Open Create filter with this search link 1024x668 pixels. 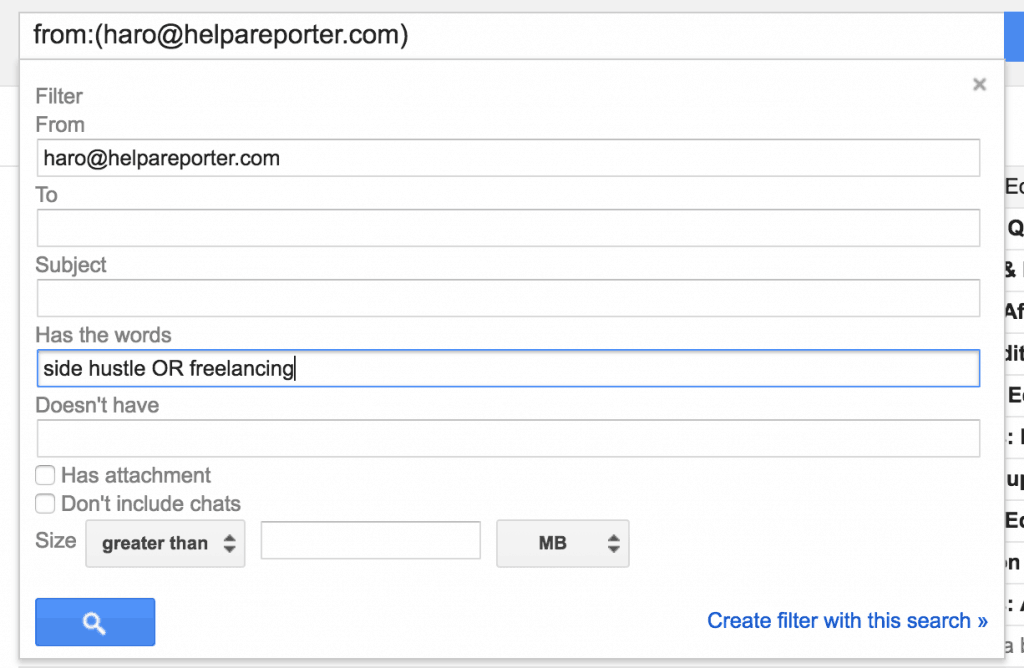click(847, 621)
